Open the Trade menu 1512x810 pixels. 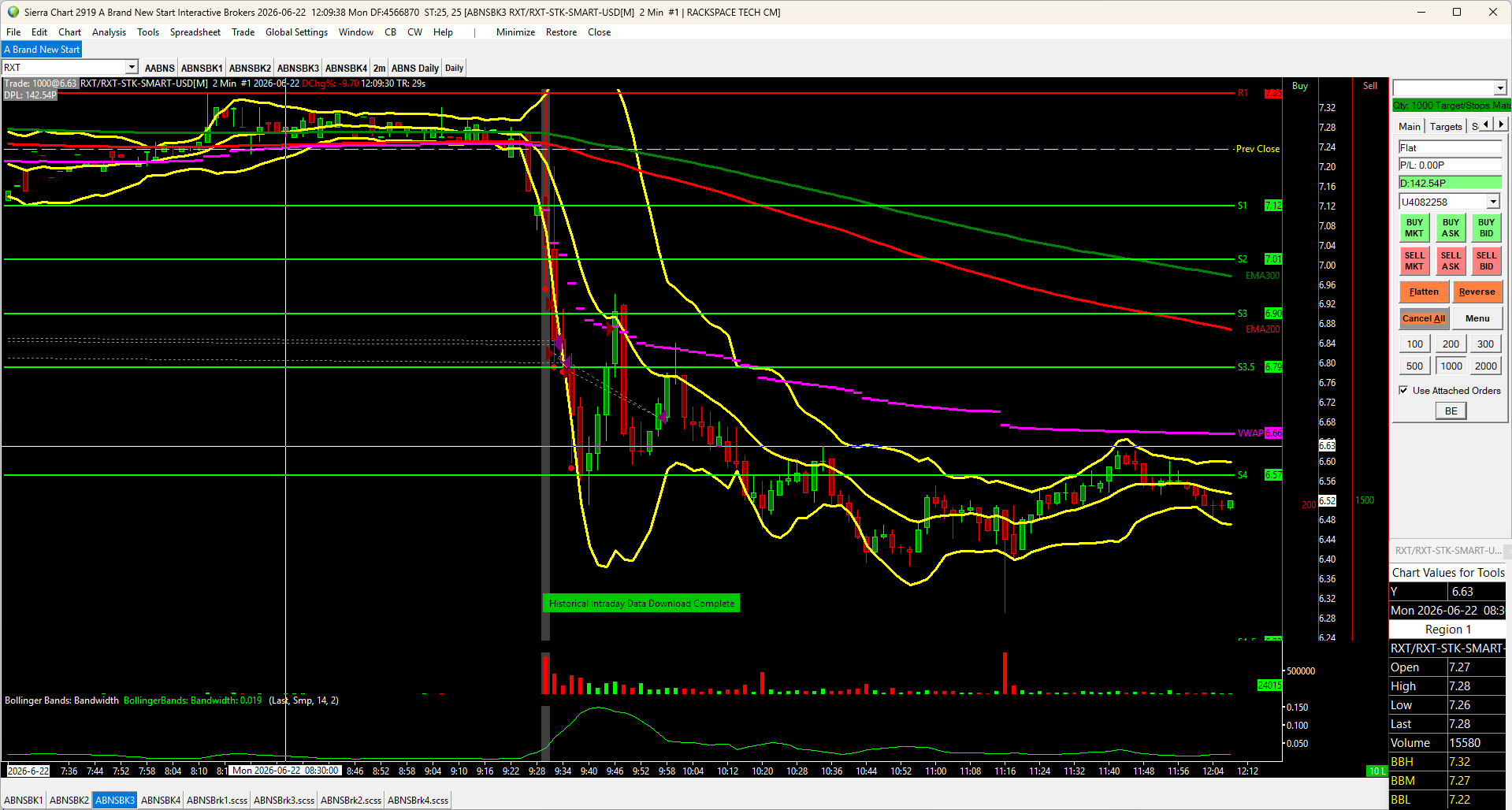[x=243, y=32]
